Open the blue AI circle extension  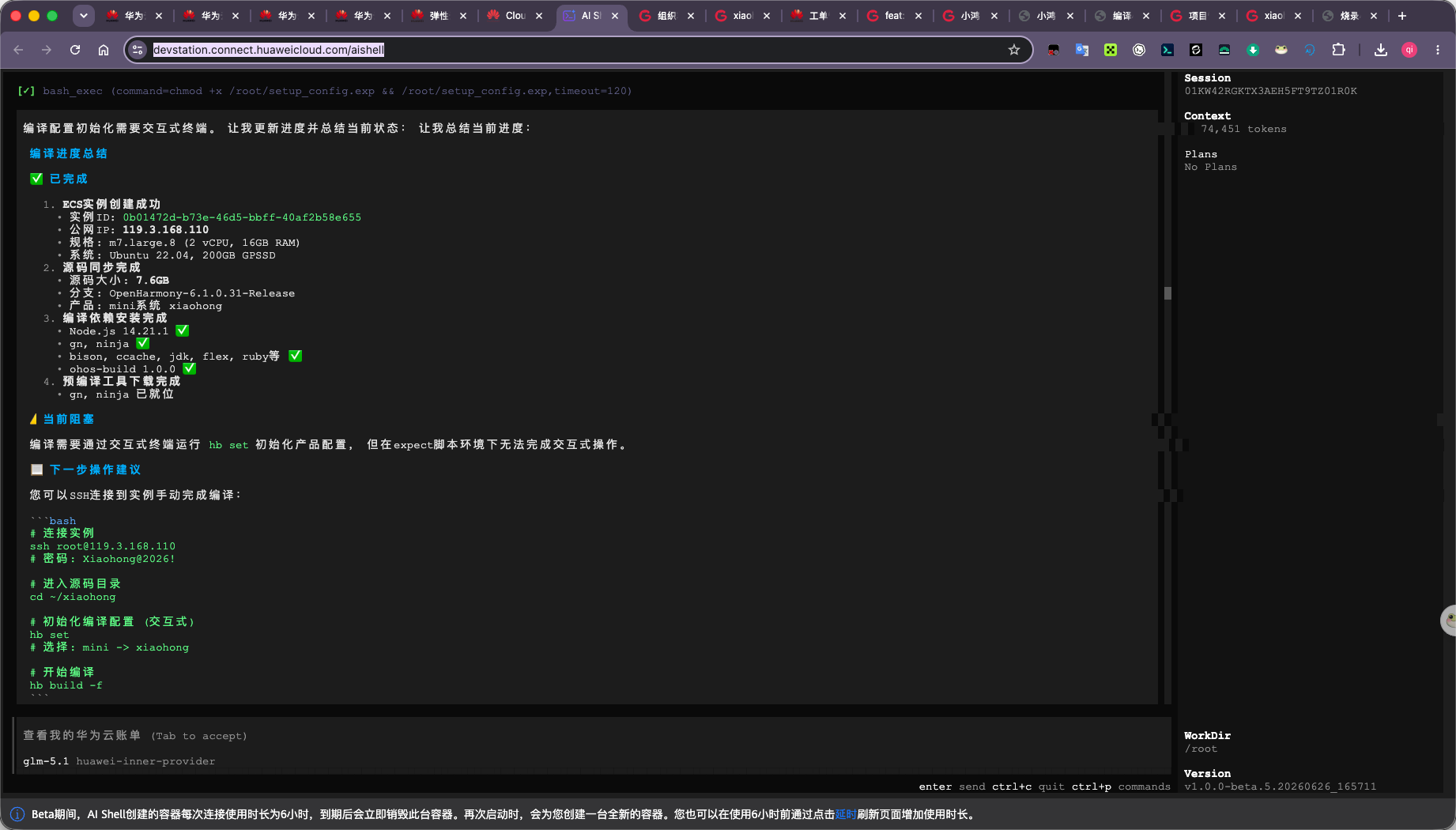pos(1310,50)
